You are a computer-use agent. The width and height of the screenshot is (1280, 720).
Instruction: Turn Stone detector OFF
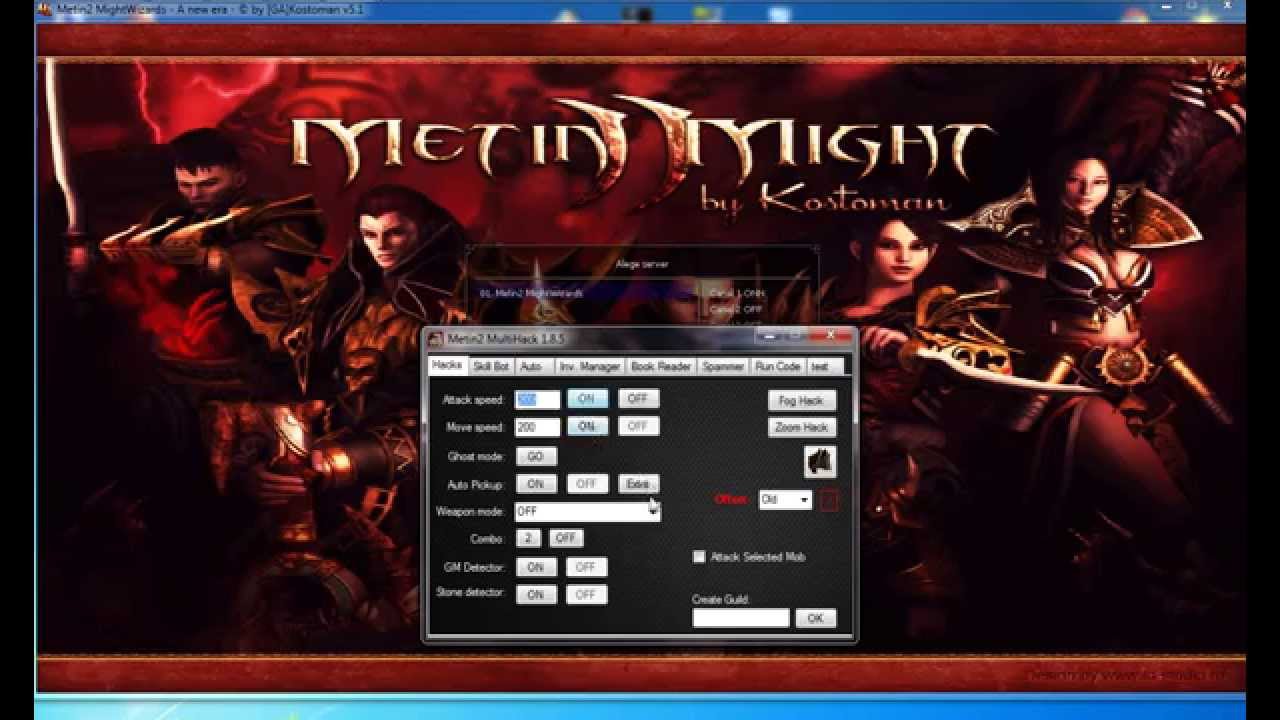point(586,594)
